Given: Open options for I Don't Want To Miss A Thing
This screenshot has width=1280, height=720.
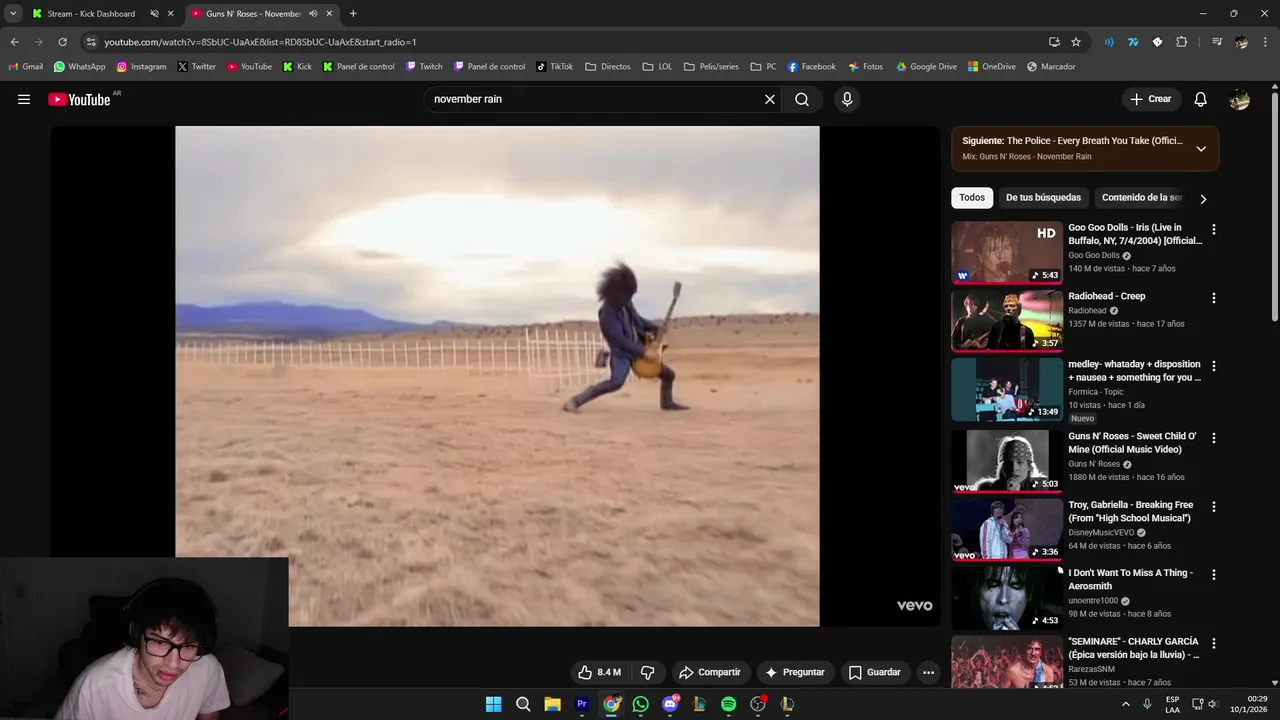Looking at the screenshot, I should 1214,575.
